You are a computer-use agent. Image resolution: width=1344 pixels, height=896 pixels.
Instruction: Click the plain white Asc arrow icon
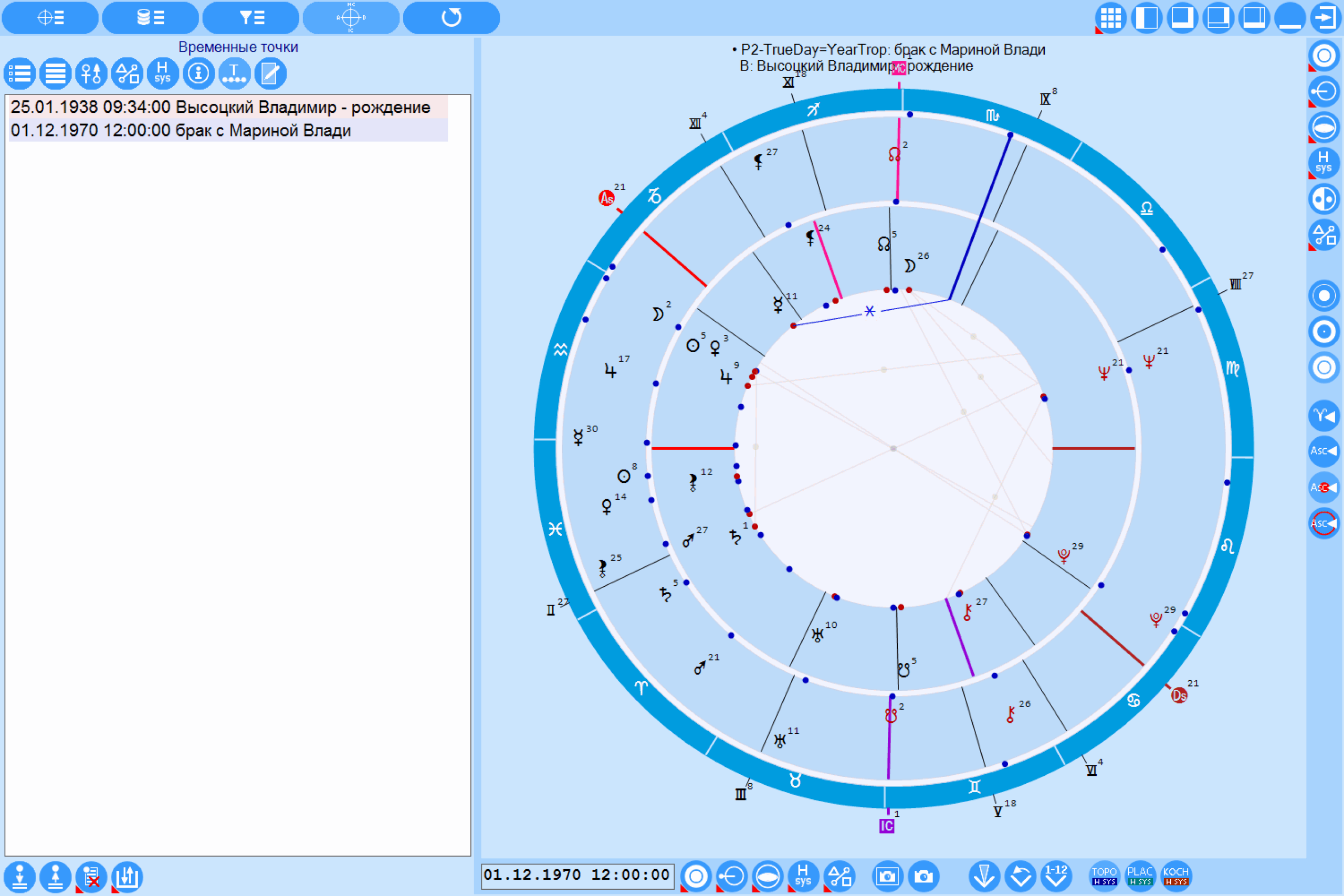tap(1324, 451)
